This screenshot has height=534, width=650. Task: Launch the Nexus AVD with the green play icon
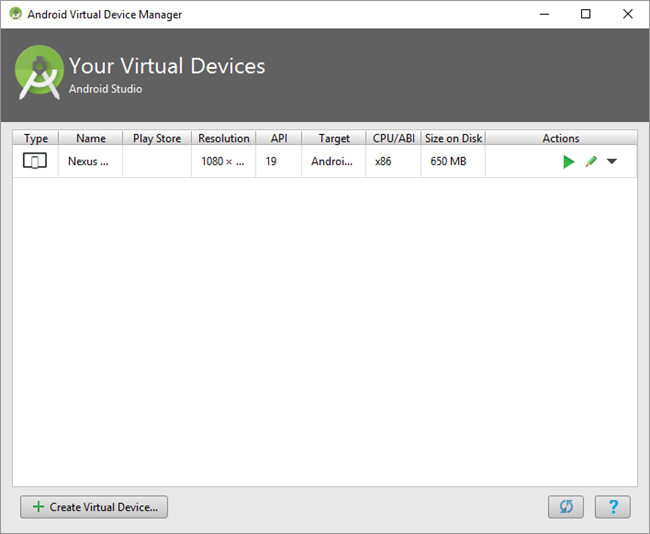coord(569,162)
